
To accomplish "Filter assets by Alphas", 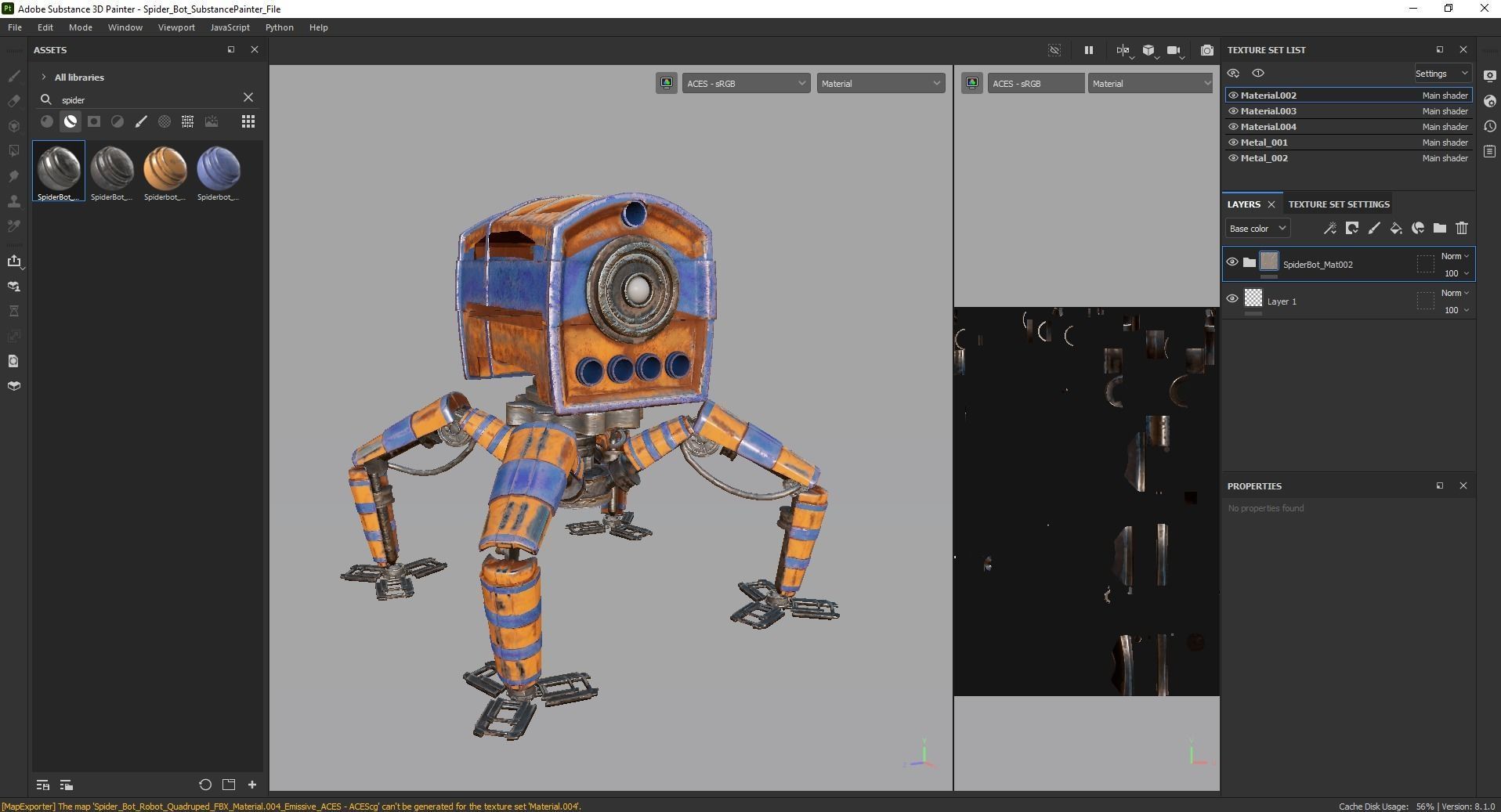I will (x=165, y=121).
